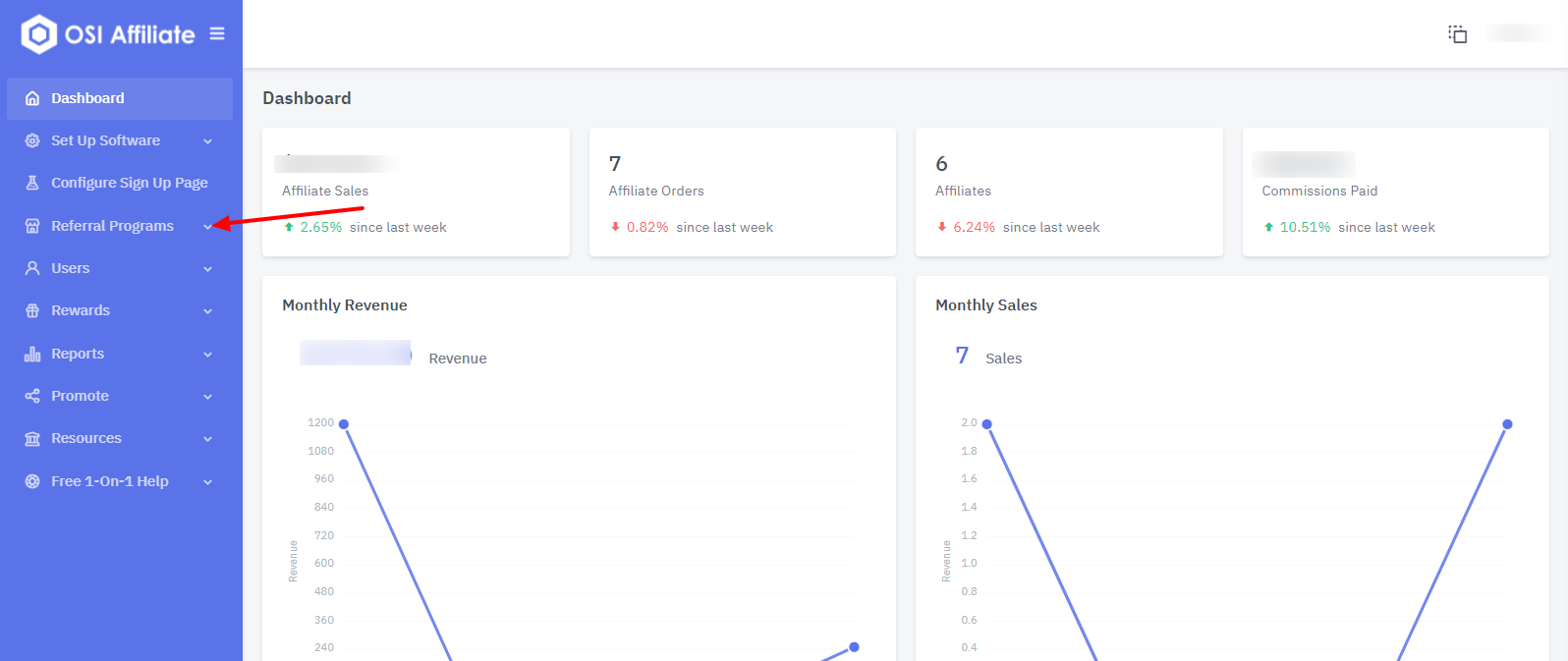The height and width of the screenshot is (661, 1568).
Task: Click the Resources building icon
Action: coord(32,438)
